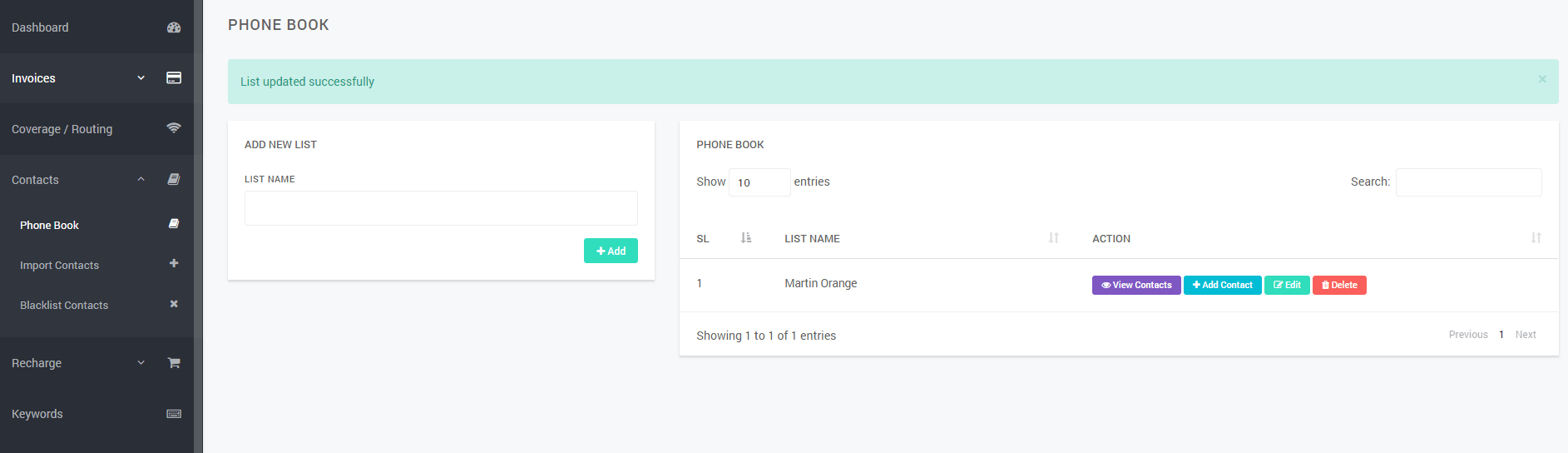The height and width of the screenshot is (453, 1568).
Task: Click the Keywords keyboard icon
Action: tap(174, 414)
